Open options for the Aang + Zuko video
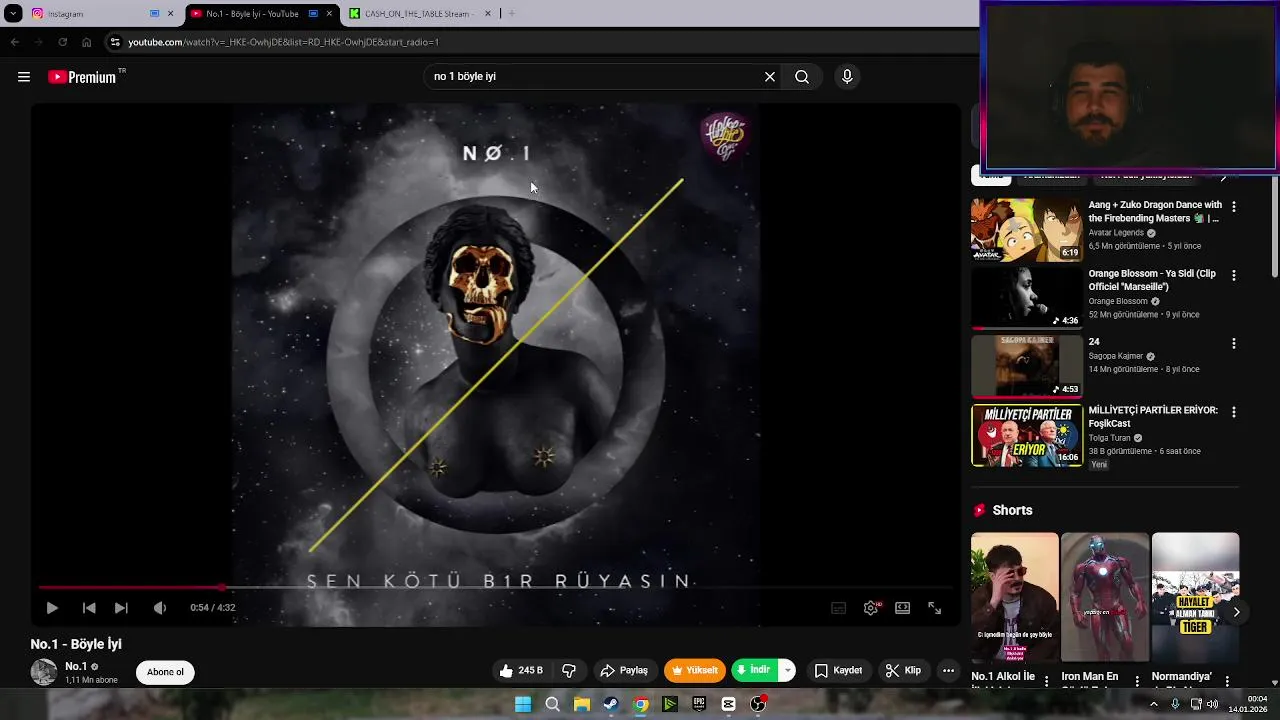1280x720 pixels. tap(1233, 207)
